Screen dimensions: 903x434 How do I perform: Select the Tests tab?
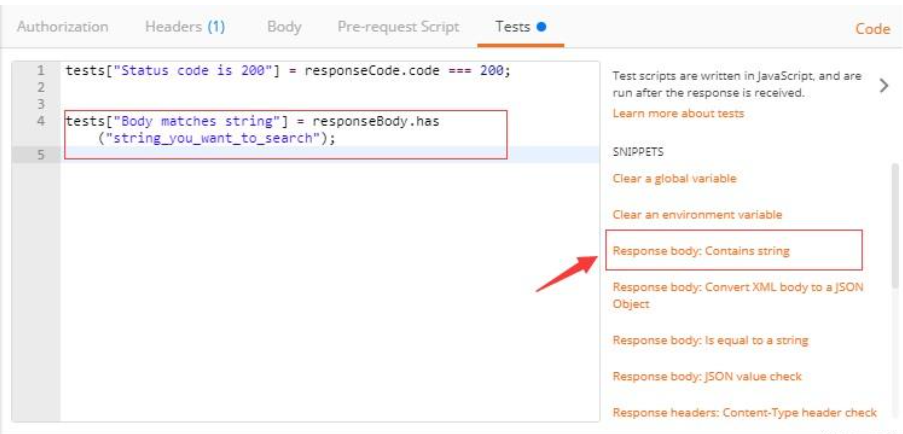pyautogui.click(x=520, y=27)
